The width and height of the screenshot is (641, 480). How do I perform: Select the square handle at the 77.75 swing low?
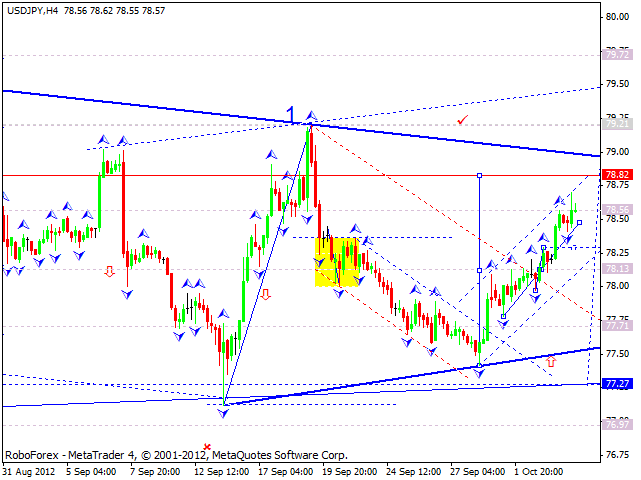pos(503,316)
